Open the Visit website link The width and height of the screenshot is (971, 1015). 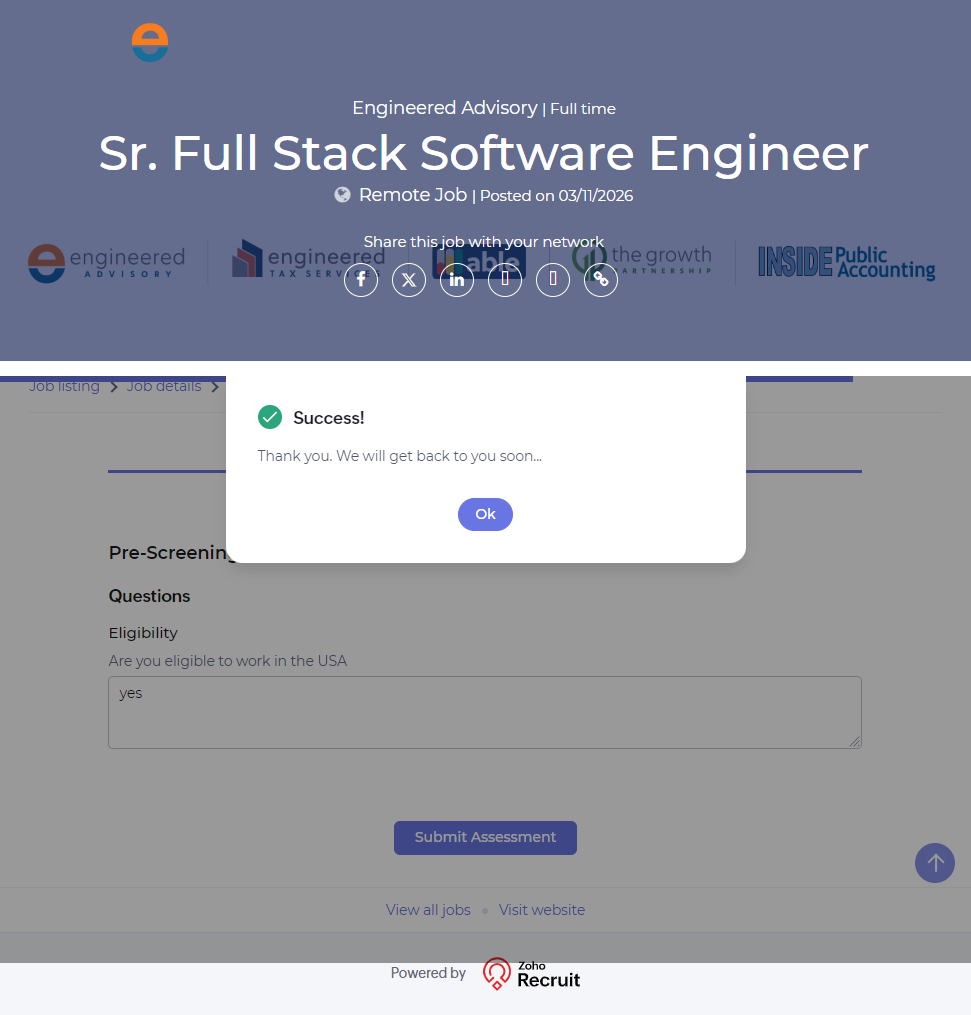click(542, 910)
